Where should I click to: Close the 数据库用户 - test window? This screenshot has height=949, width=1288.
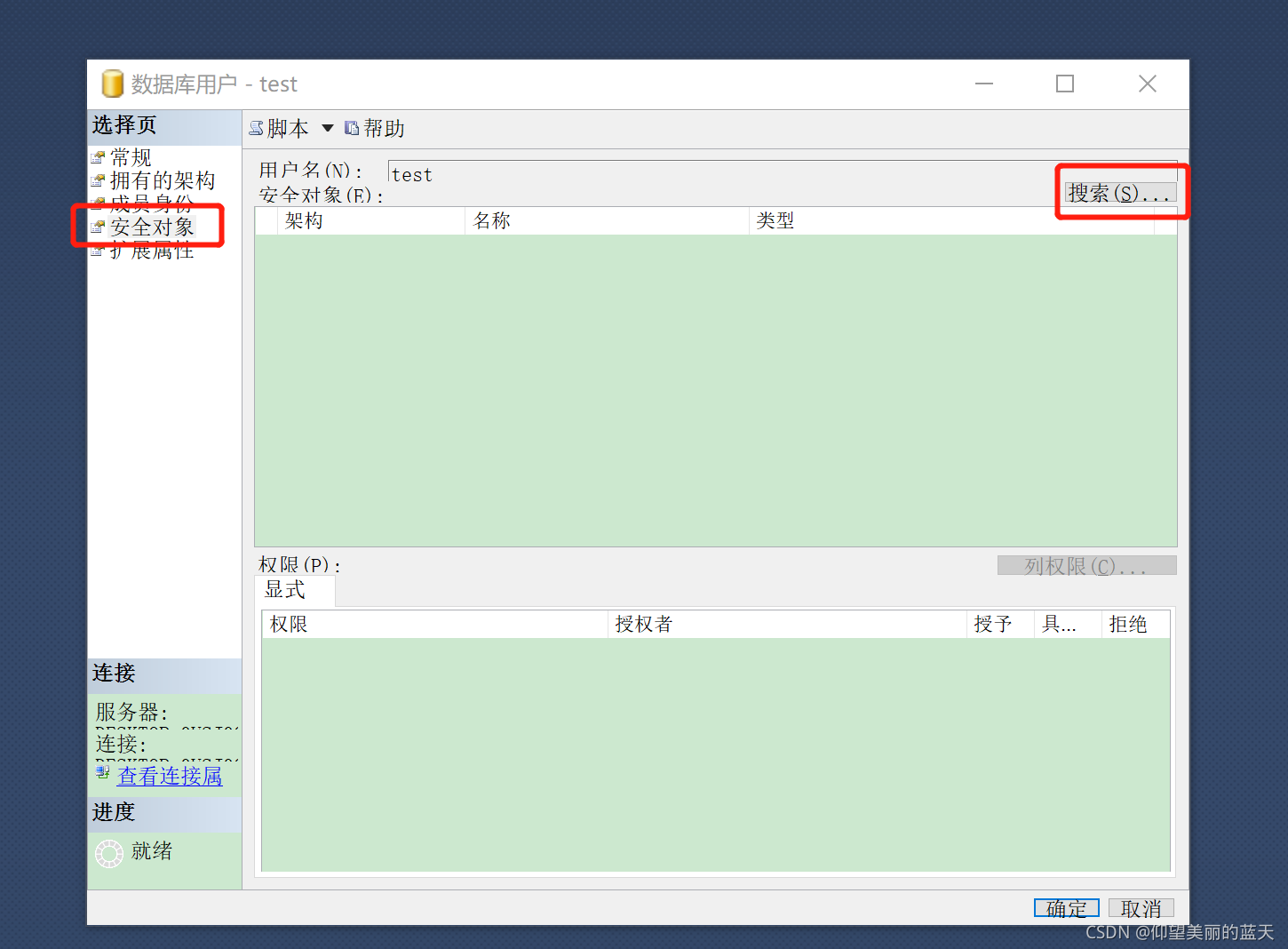click(1148, 84)
